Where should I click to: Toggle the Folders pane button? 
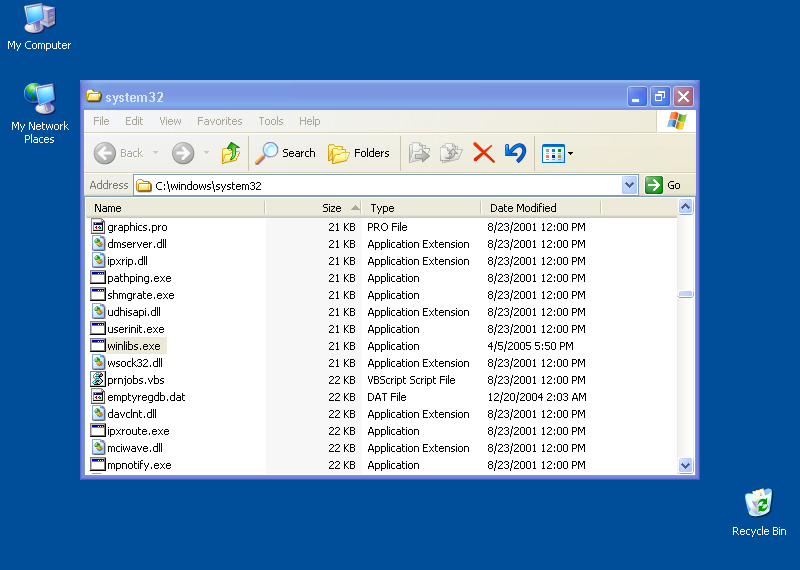pyautogui.click(x=359, y=153)
